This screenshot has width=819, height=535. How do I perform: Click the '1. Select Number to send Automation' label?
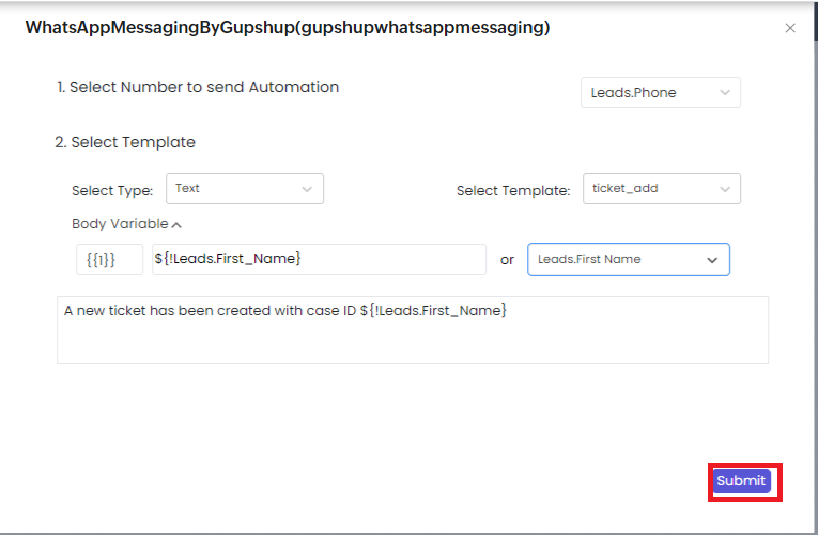pos(198,87)
